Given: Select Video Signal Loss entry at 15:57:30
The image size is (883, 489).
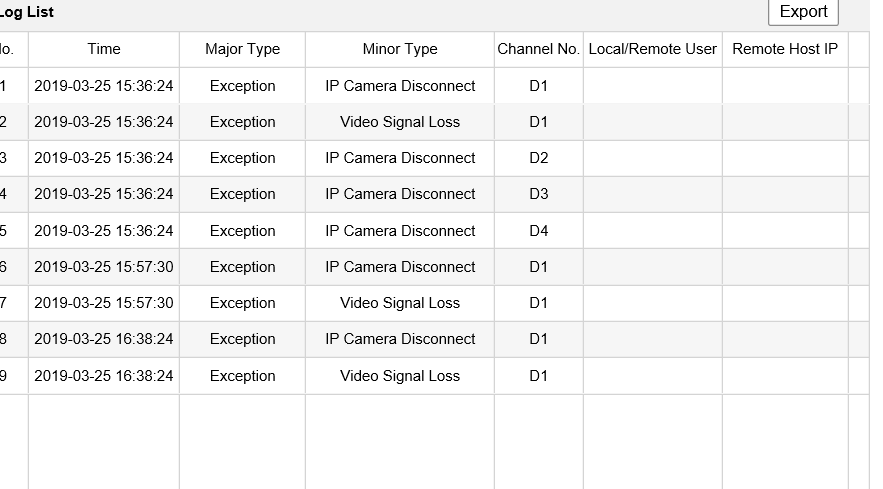Looking at the screenshot, I should click(x=400, y=303).
